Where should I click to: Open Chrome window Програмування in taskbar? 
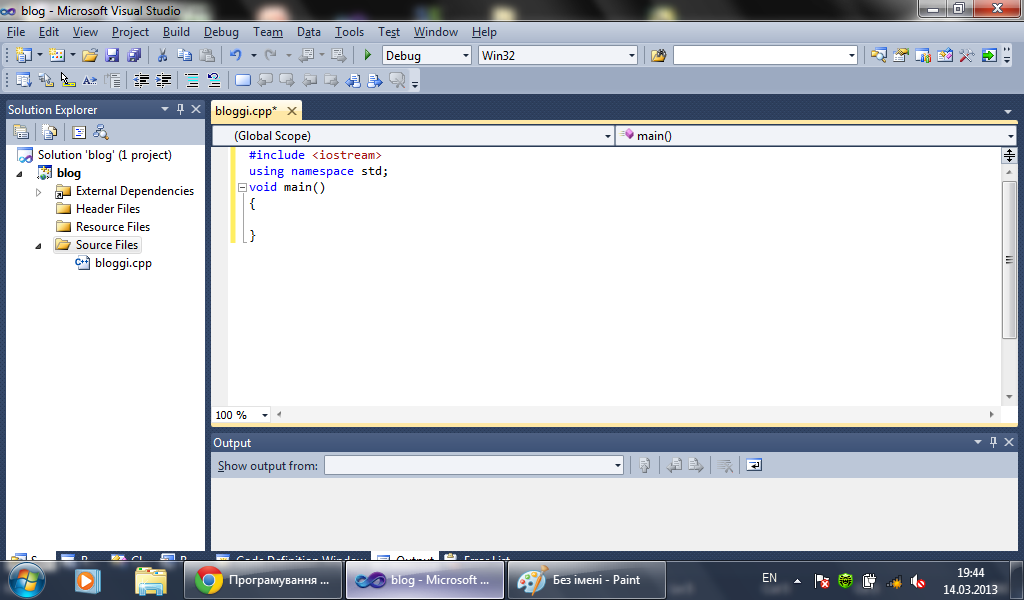pyautogui.click(x=264, y=580)
